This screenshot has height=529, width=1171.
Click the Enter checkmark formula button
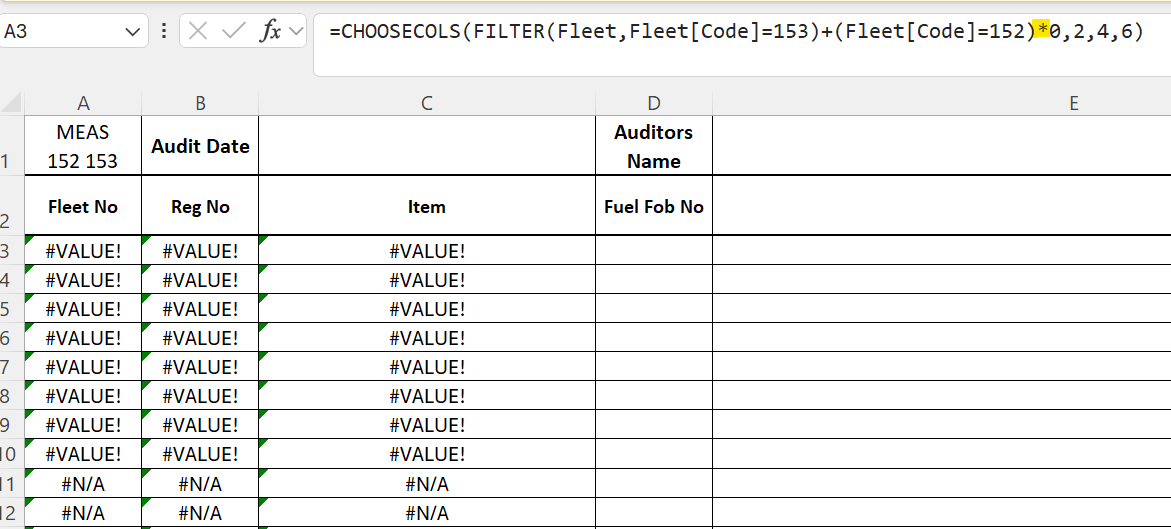pos(234,31)
